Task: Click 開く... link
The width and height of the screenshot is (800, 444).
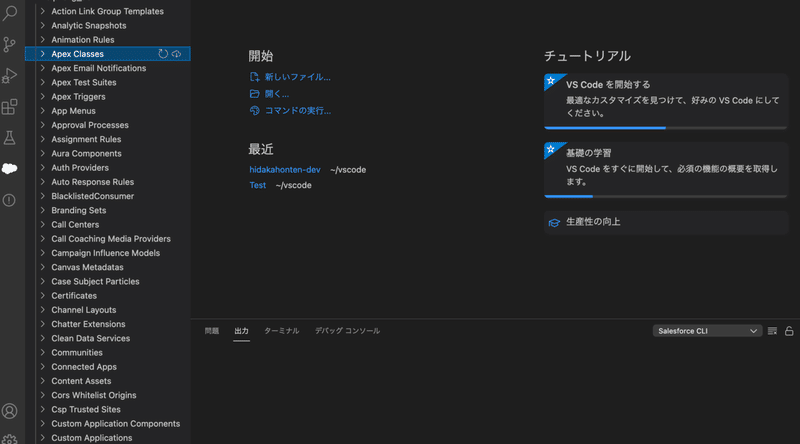Action: pos(277,94)
